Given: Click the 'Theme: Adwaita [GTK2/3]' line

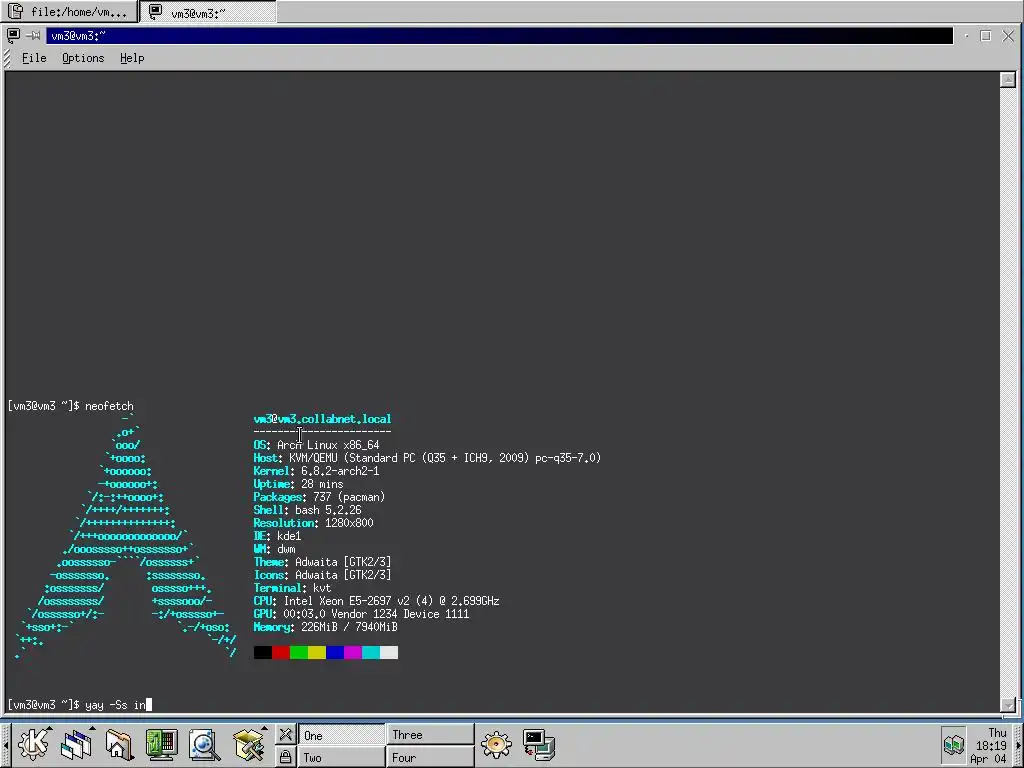Looking at the screenshot, I should point(323,562).
